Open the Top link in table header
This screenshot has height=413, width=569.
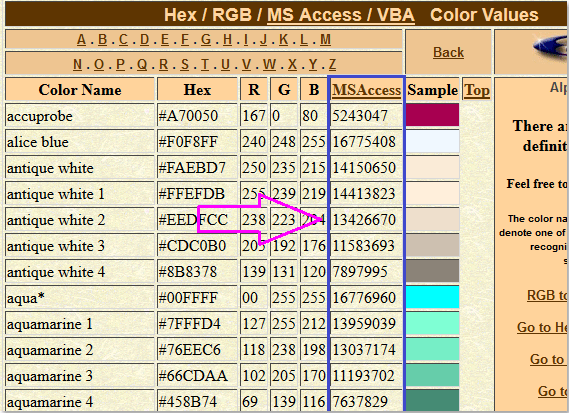pos(477,90)
